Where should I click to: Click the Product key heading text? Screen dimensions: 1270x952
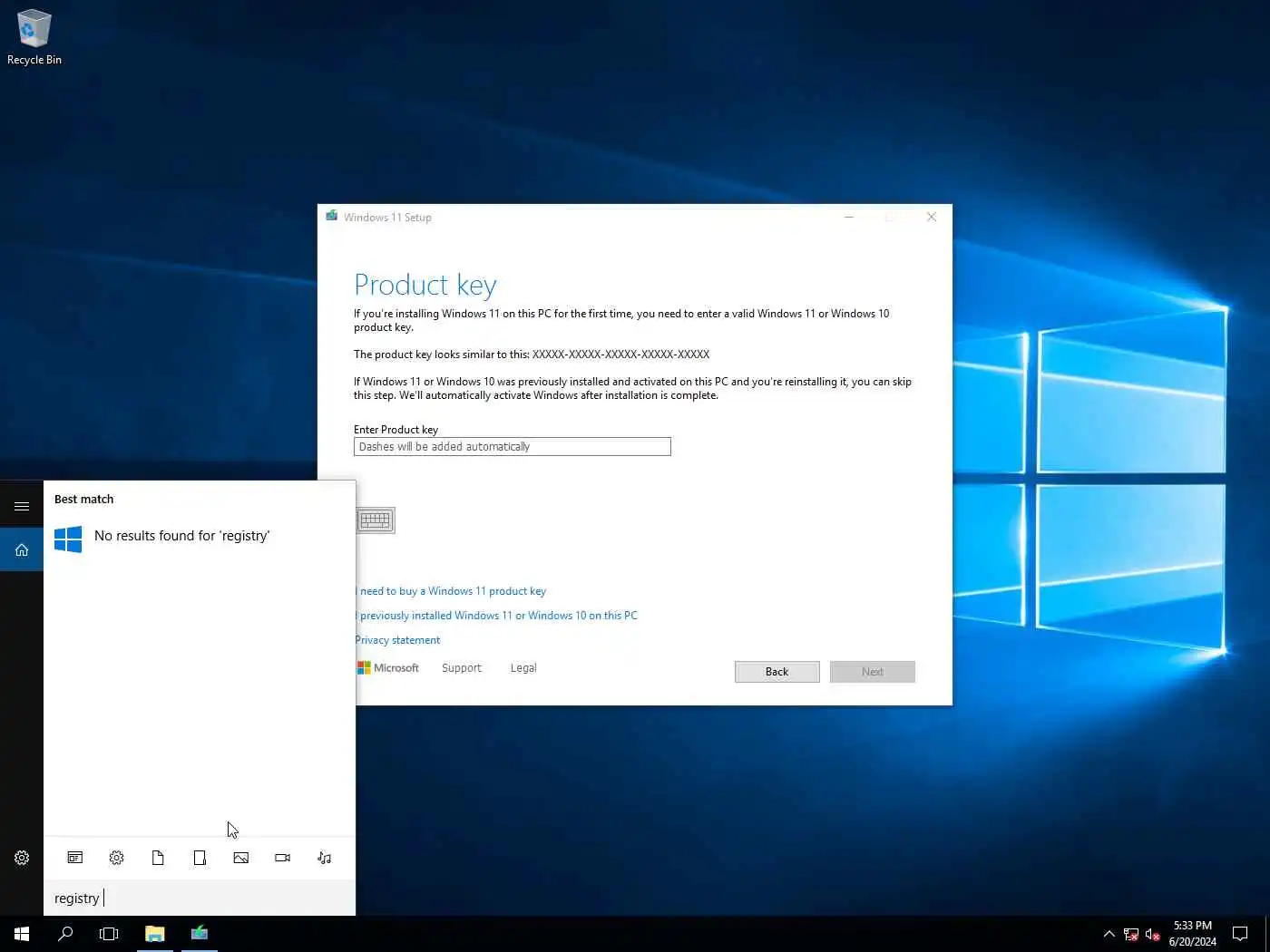[x=425, y=286]
